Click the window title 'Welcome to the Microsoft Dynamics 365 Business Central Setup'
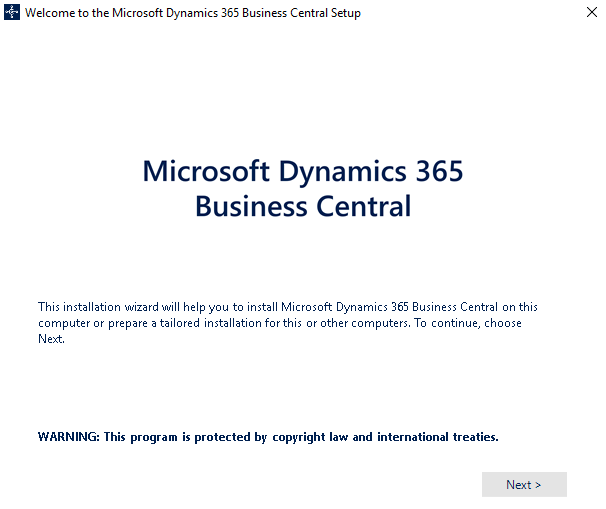606x509 pixels. click(193, 13)
